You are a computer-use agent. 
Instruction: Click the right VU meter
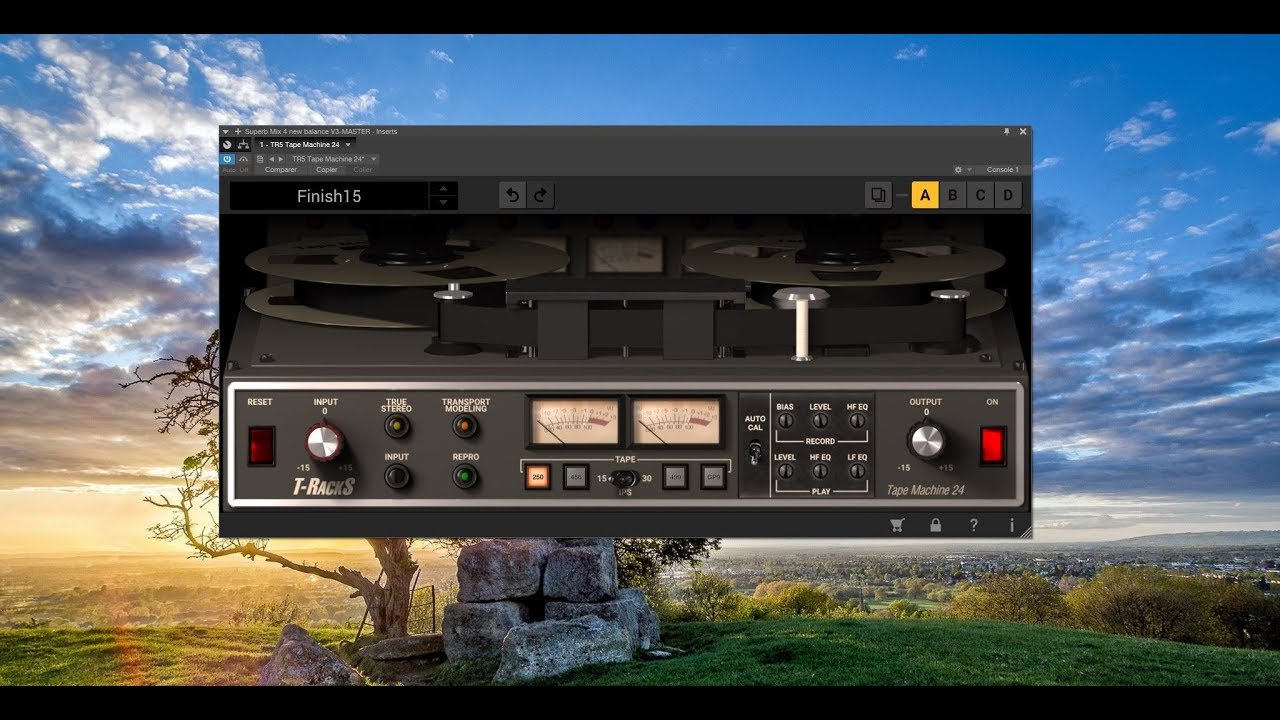click(x=676, y=421)
